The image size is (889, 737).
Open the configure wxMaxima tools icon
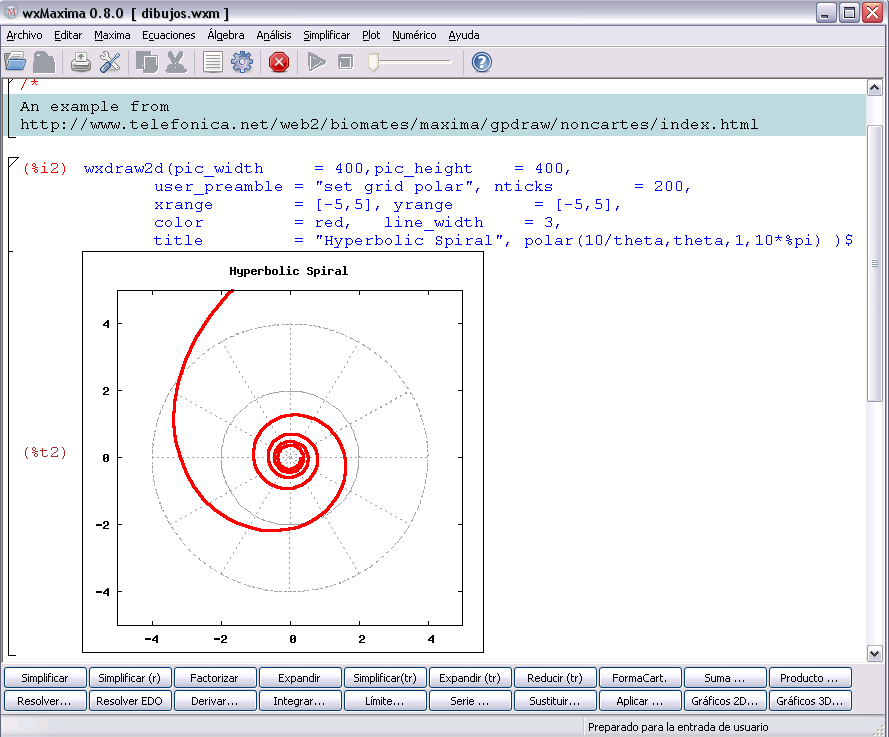(x=110, y=62)
